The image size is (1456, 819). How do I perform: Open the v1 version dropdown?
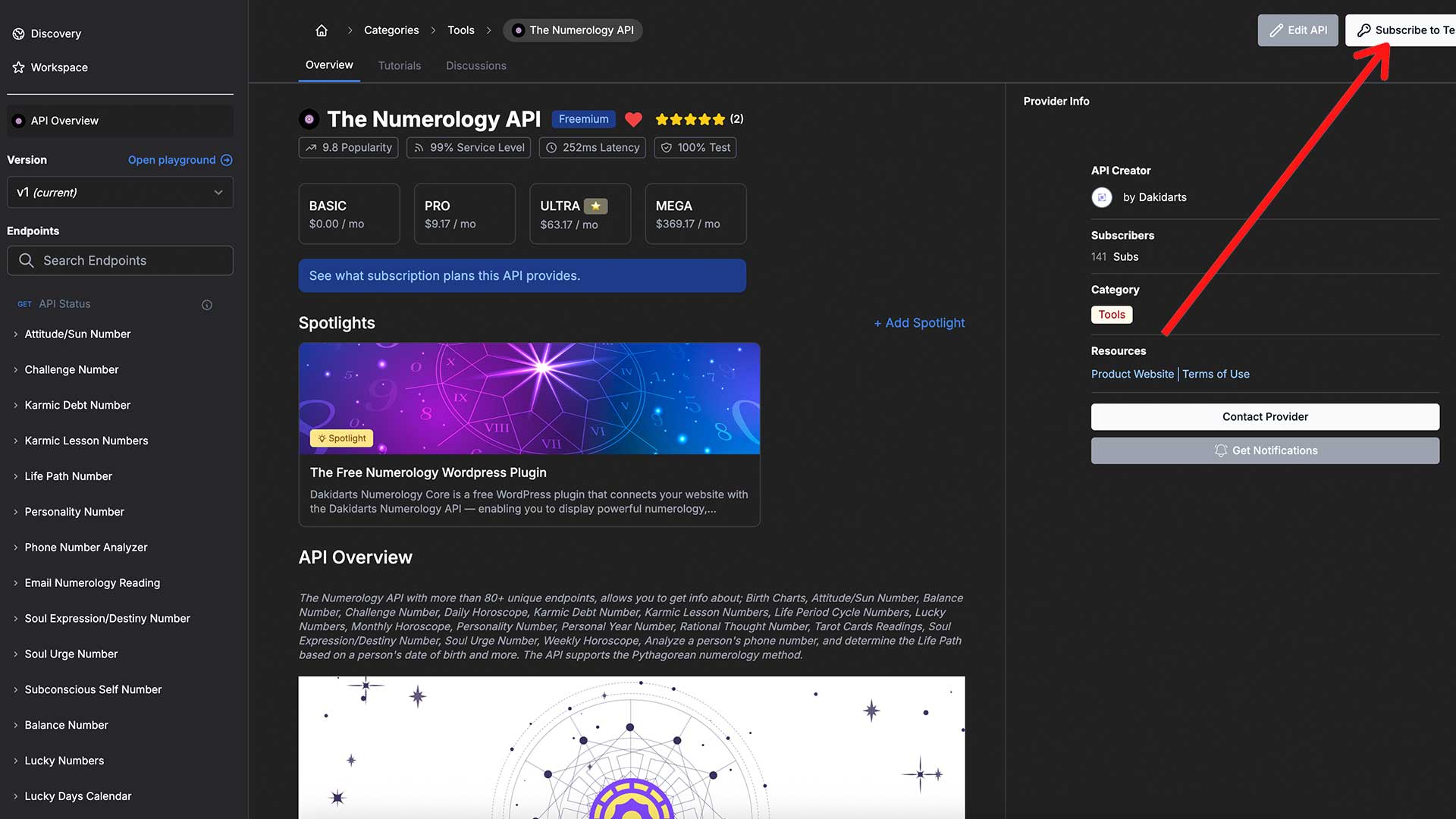coord(120,193)
